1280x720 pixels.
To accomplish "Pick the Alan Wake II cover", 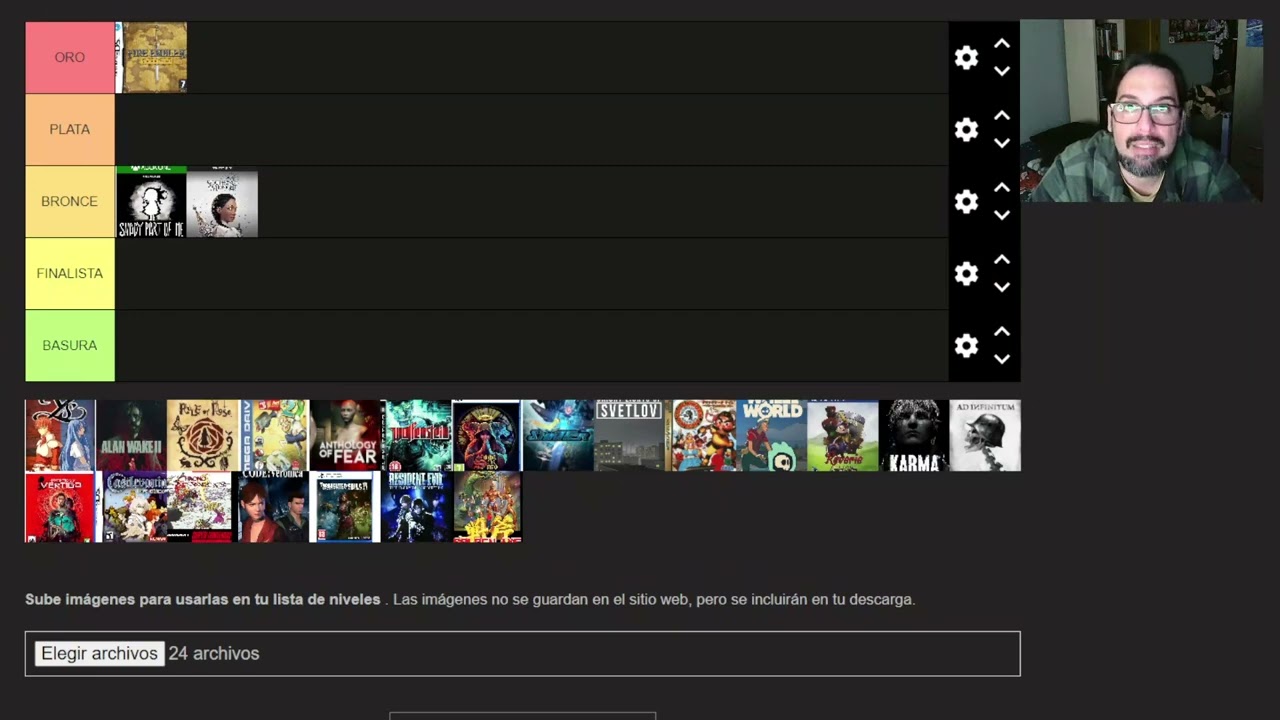I will click(131, 436).
